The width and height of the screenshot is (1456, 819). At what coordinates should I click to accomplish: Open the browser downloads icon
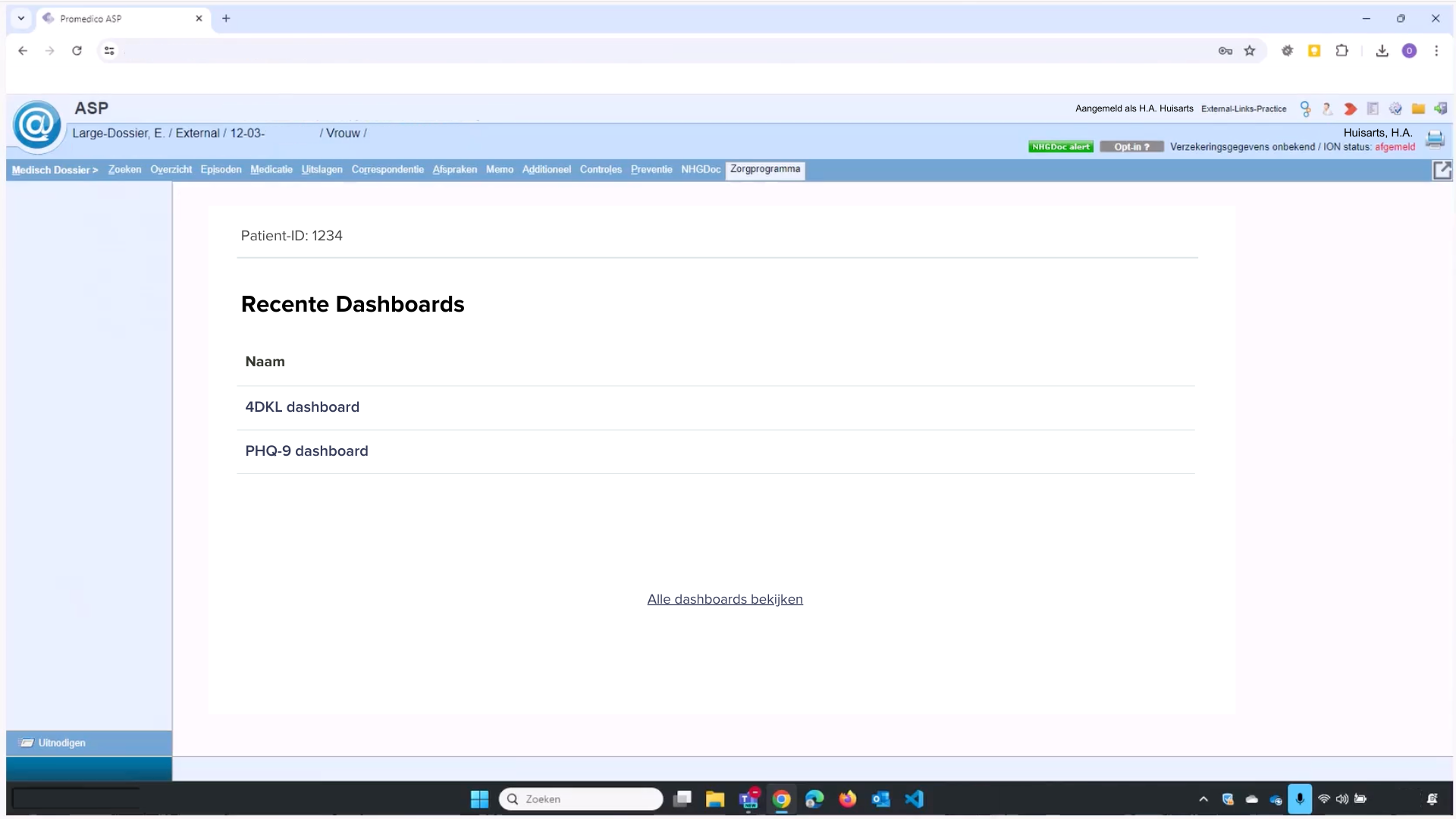[1382, 51]
